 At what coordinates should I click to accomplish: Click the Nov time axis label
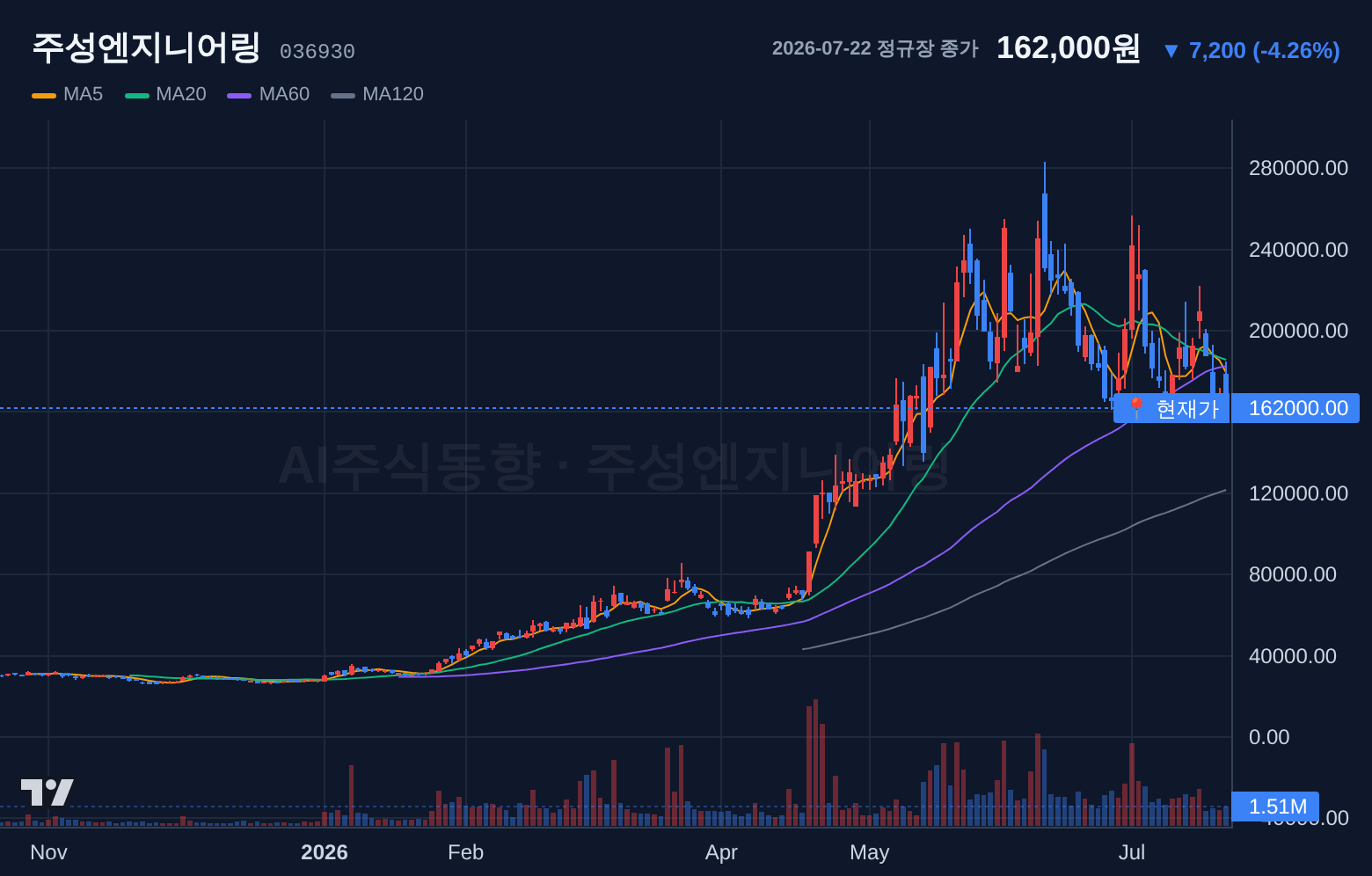coord(48,852)
